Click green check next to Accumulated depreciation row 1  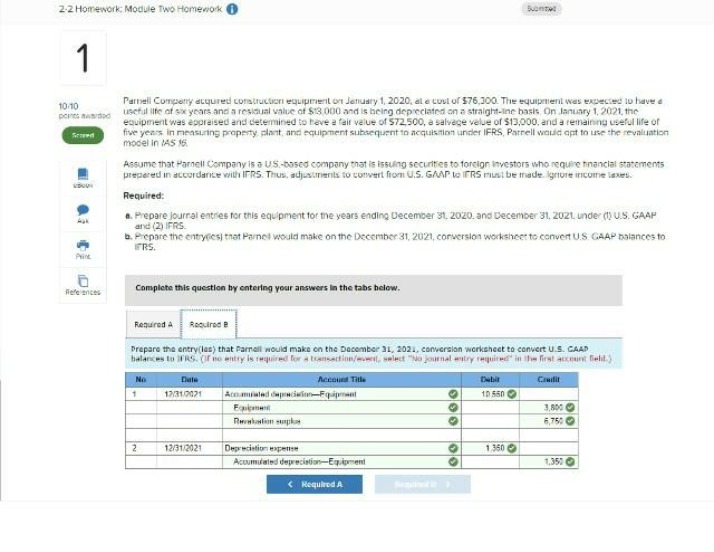453,394
